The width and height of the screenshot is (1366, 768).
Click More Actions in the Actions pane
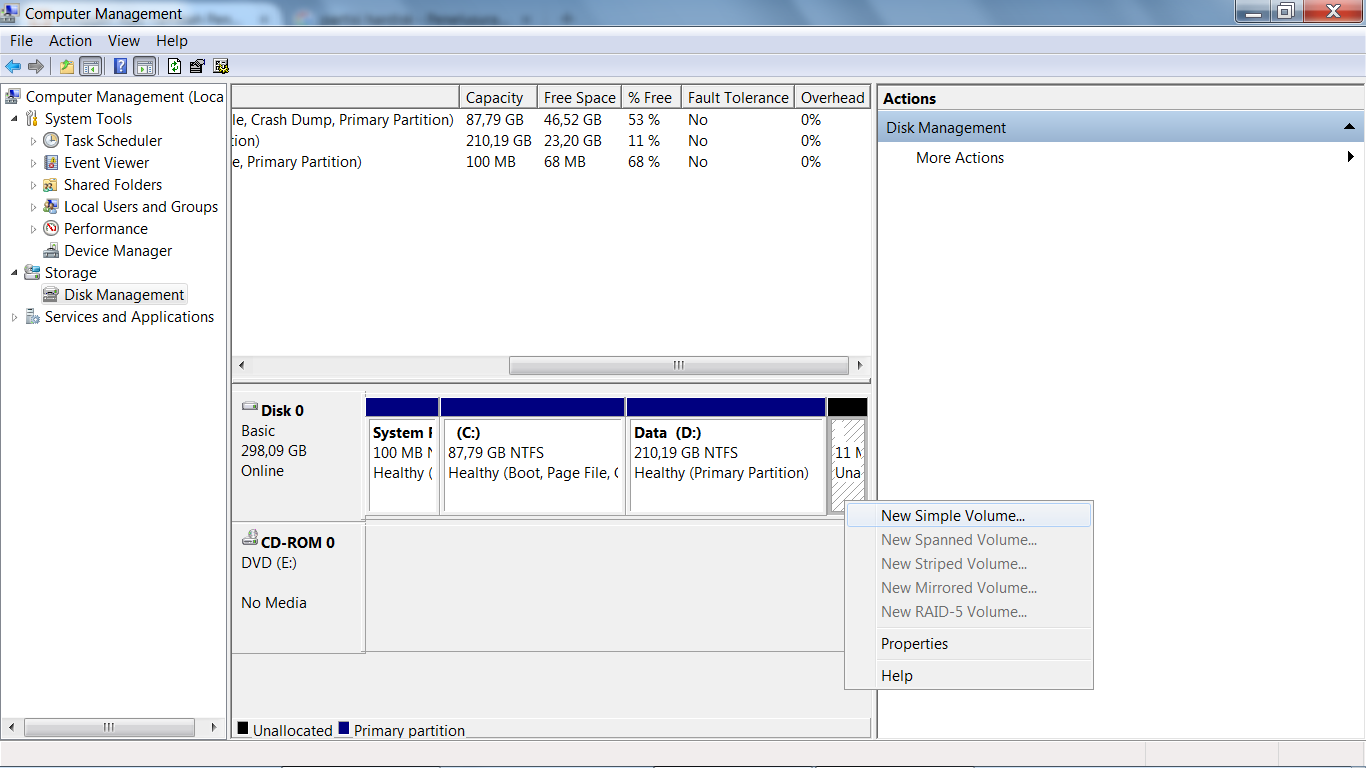(x=959, y=157)
